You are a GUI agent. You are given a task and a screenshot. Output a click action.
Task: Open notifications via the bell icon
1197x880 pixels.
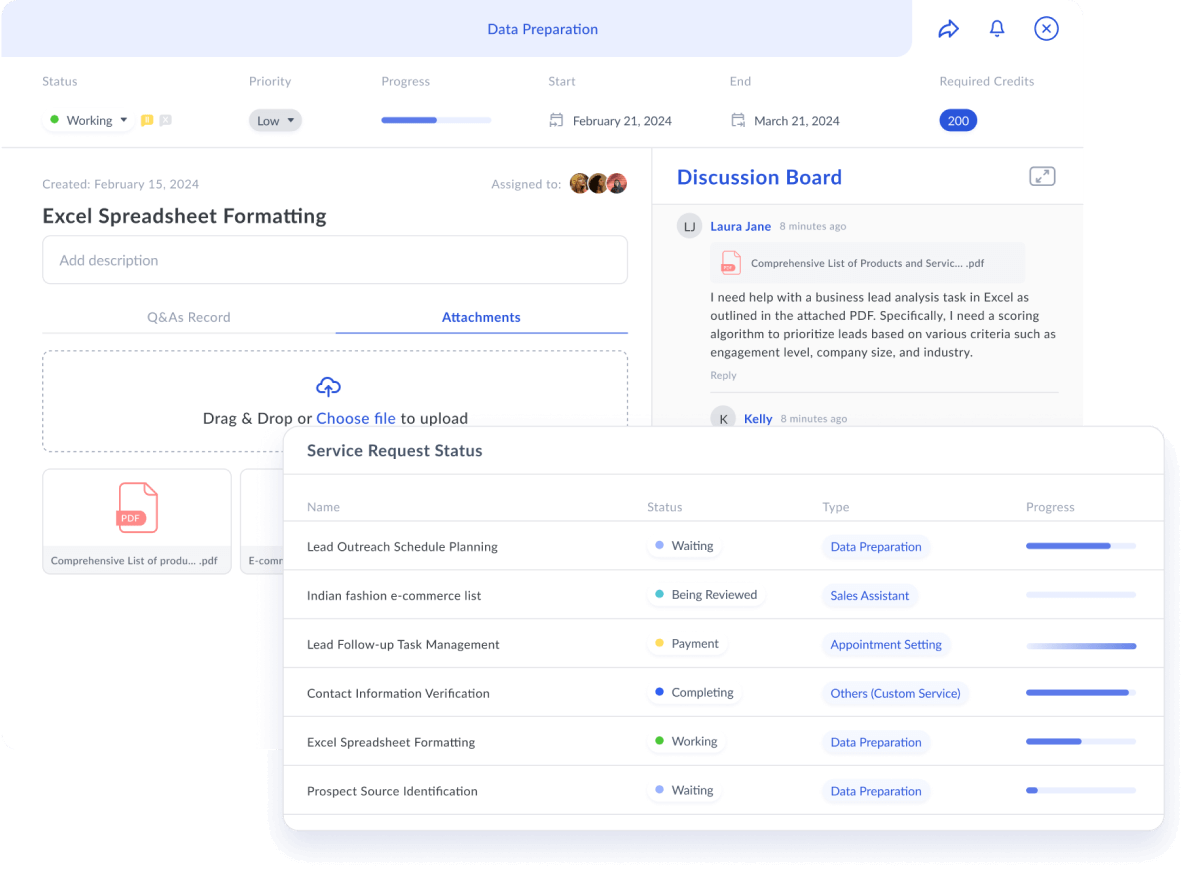point(997,29)
